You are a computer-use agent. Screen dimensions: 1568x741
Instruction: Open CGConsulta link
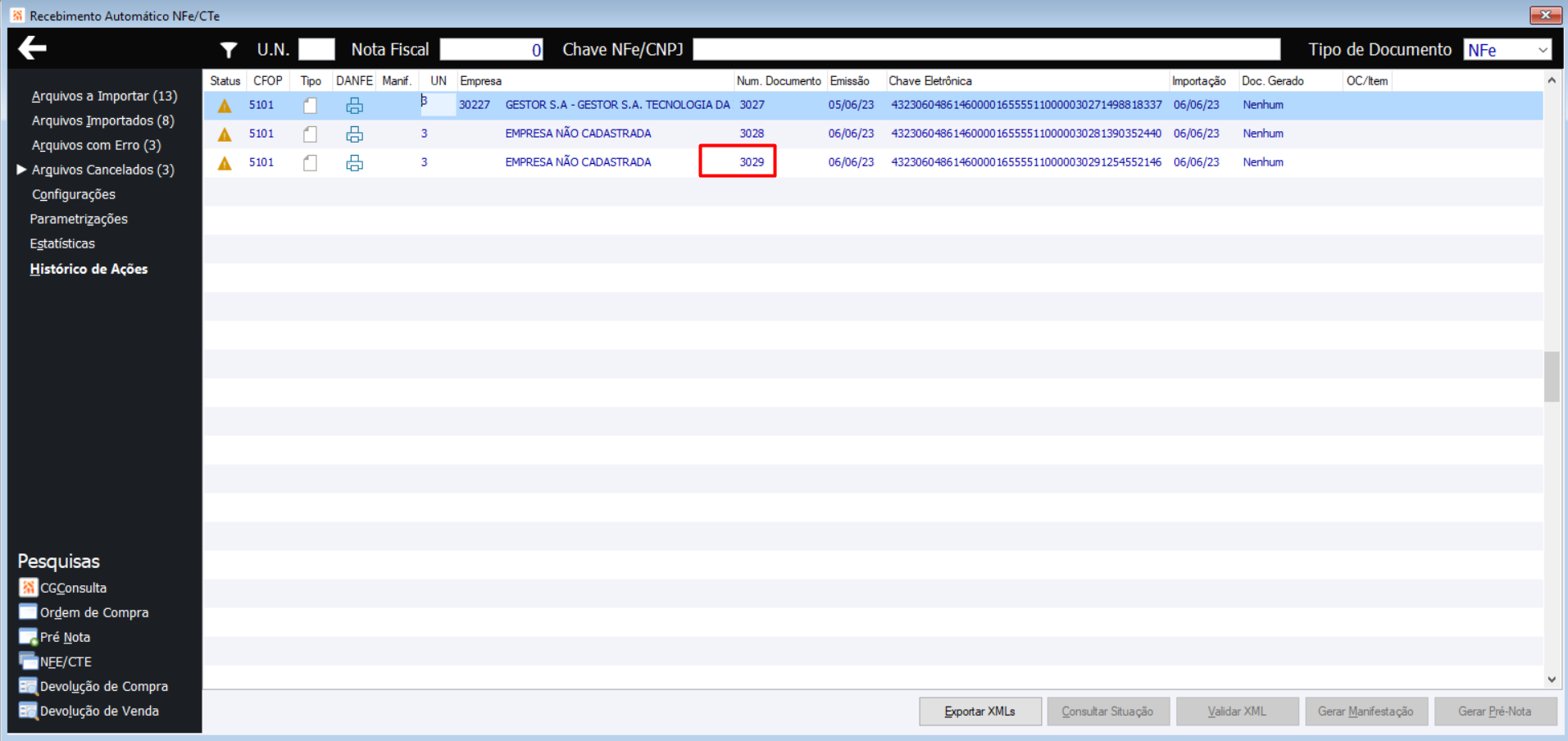click(73, 588)
